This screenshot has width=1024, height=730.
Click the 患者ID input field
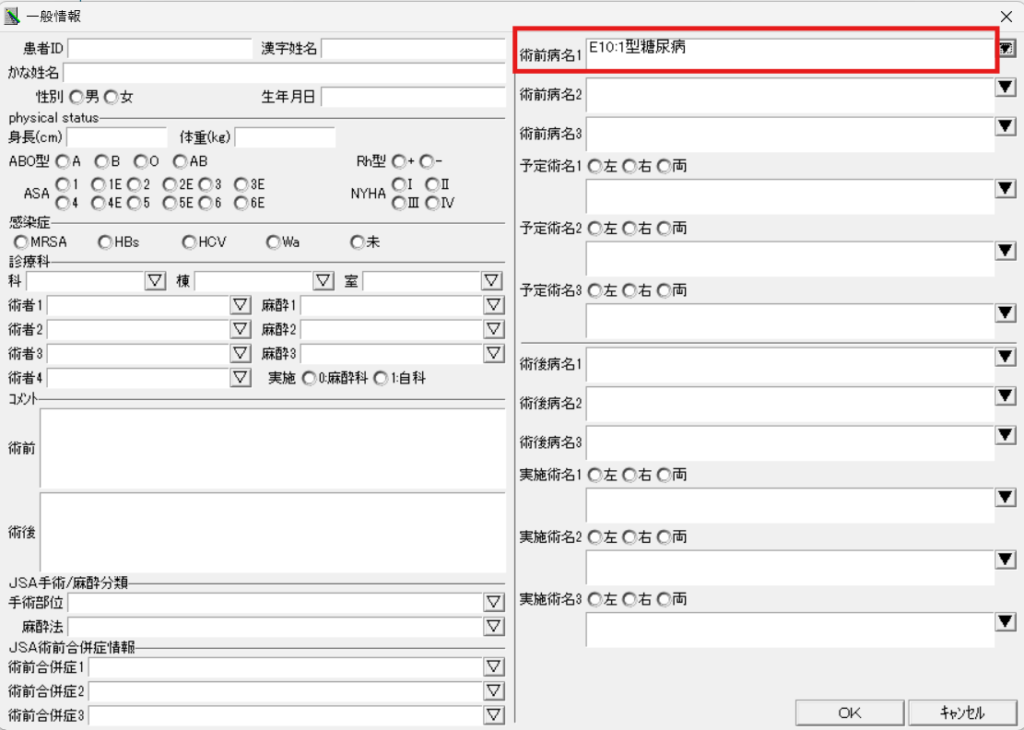point(160,48)
